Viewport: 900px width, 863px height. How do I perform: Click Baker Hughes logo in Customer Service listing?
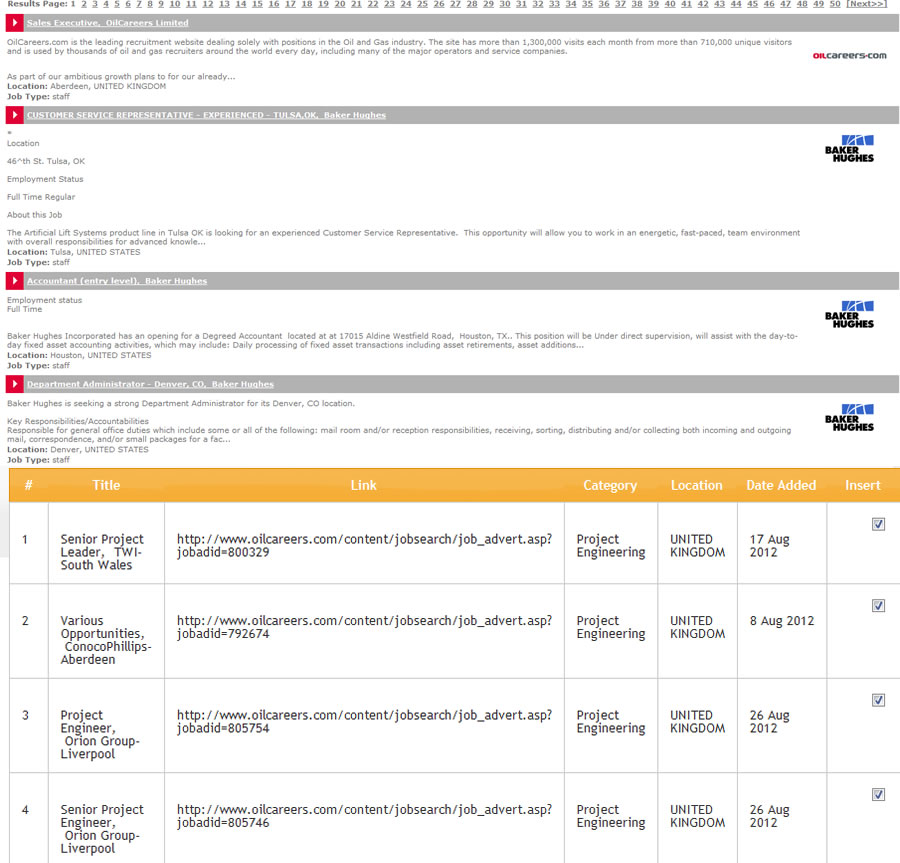click(x=849, y=149)
